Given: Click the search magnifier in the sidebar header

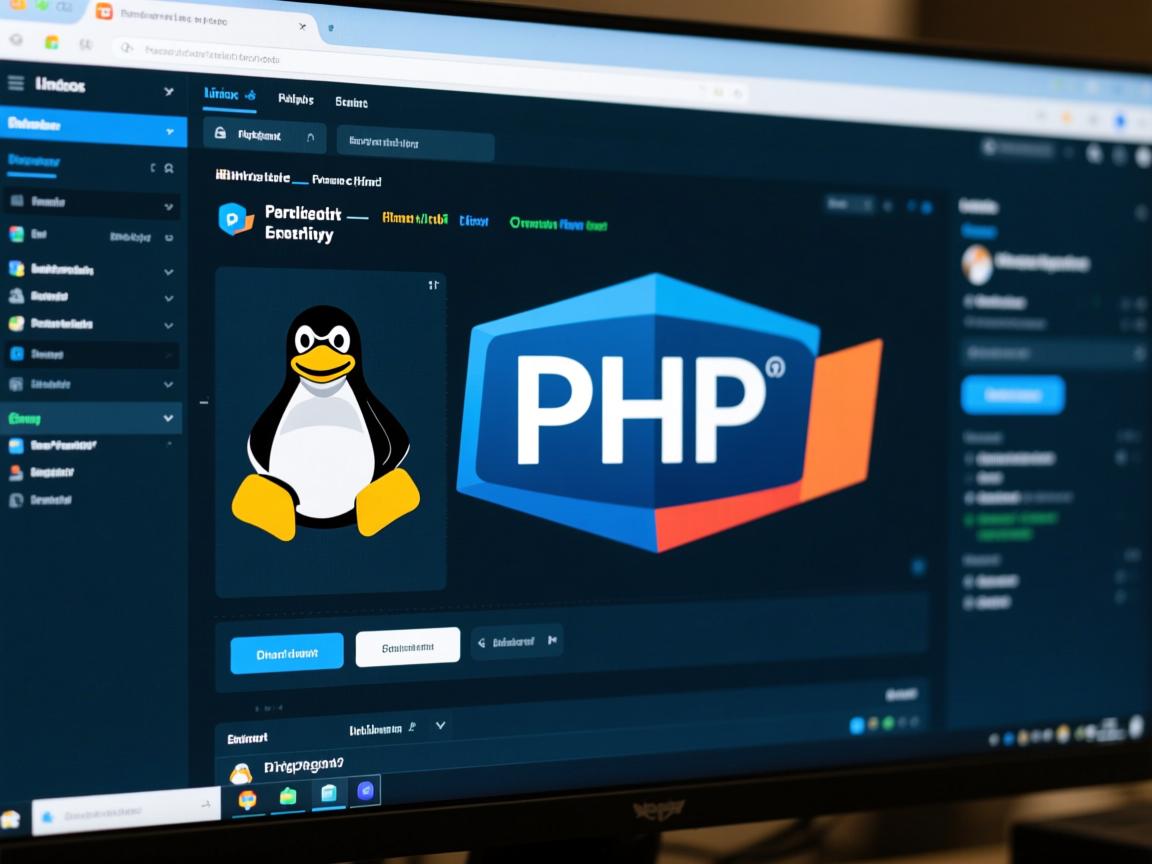Looking at the screenshot, I should (x=168, y=168).
